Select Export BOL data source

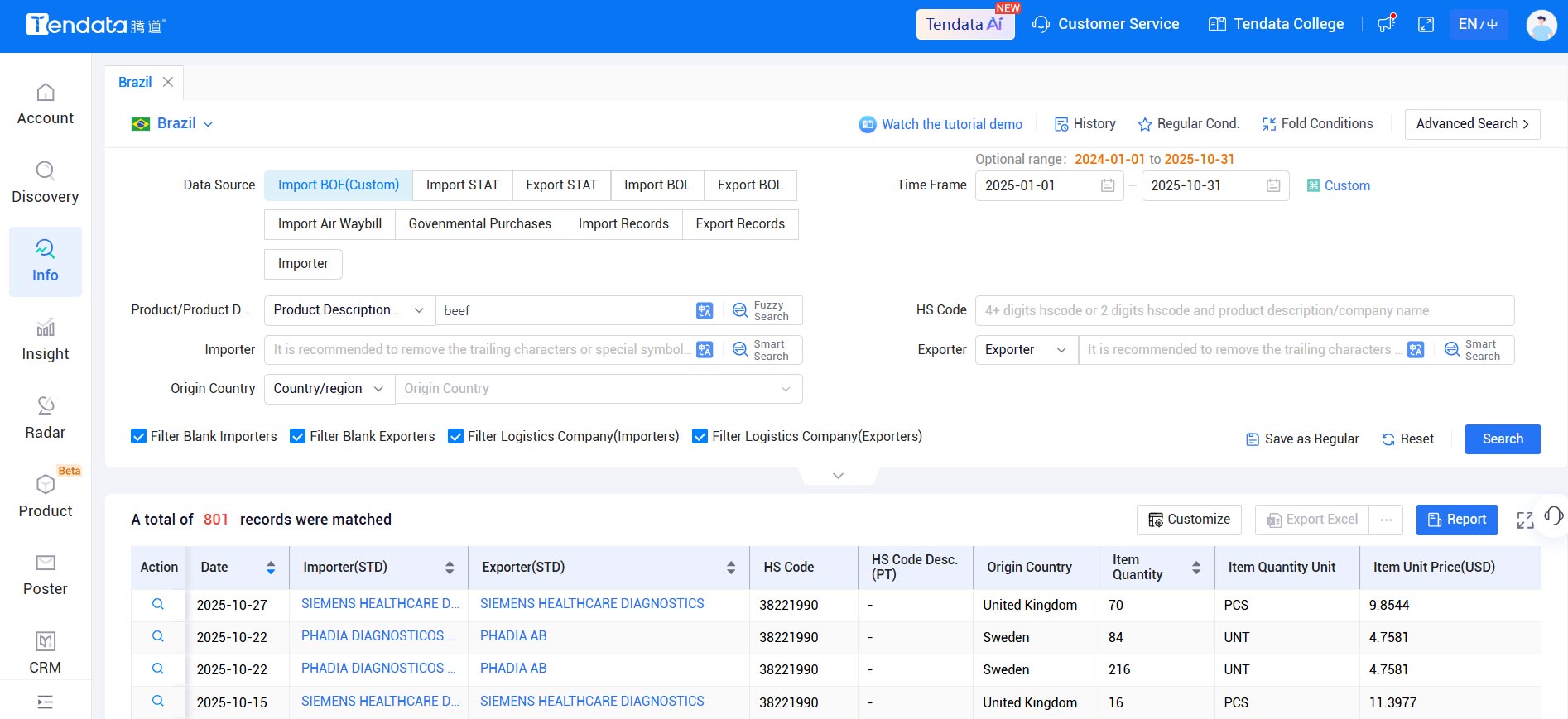[750, 185]
